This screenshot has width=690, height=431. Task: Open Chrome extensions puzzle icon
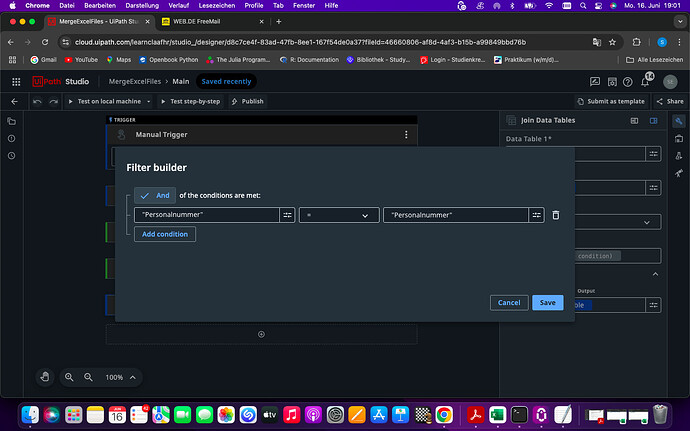[636, 42]
